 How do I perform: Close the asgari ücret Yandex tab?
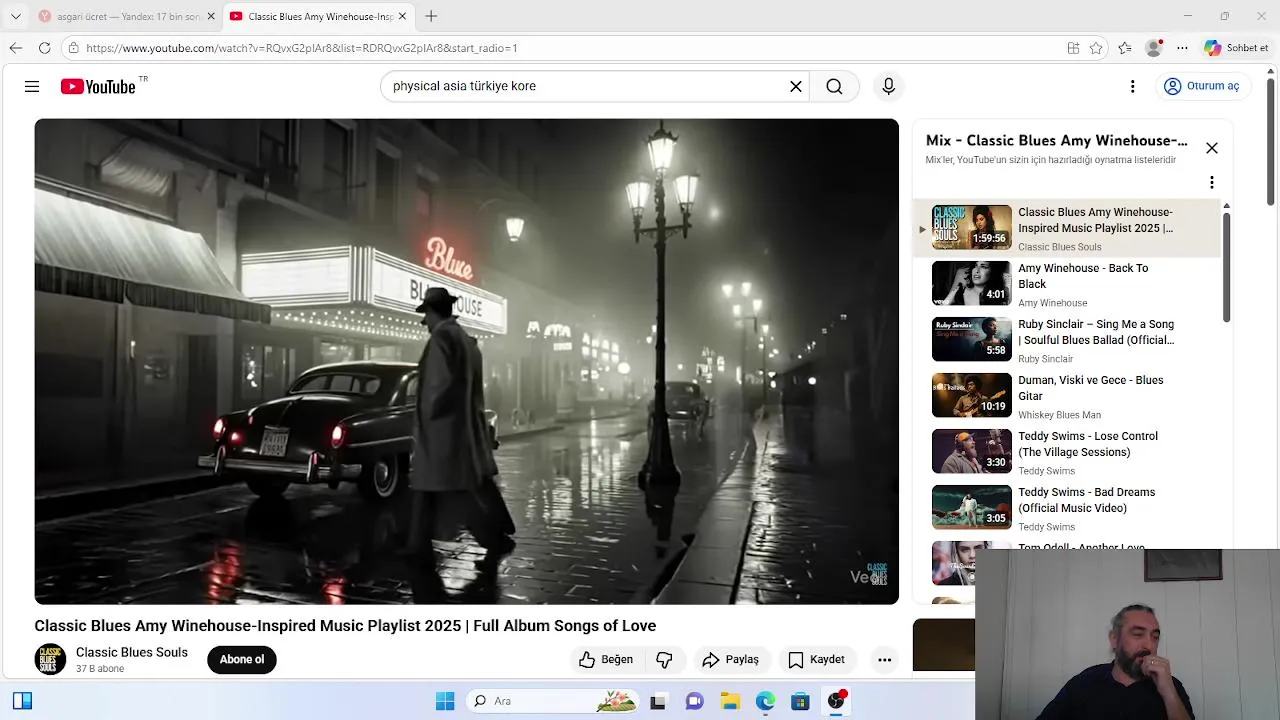point(211,17)
